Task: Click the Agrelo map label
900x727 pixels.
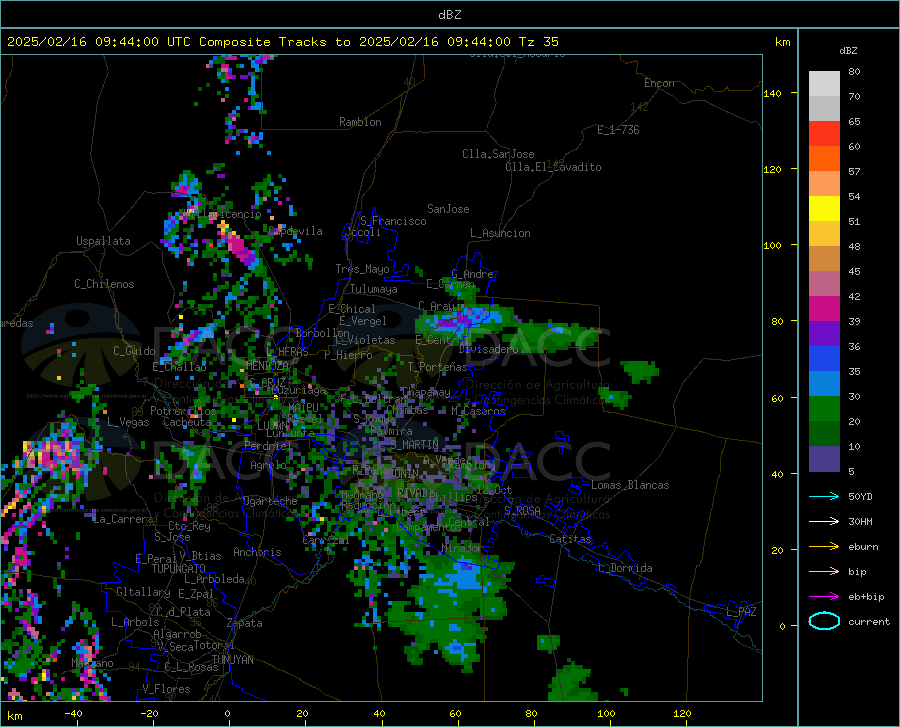Action: click(268, 465)
